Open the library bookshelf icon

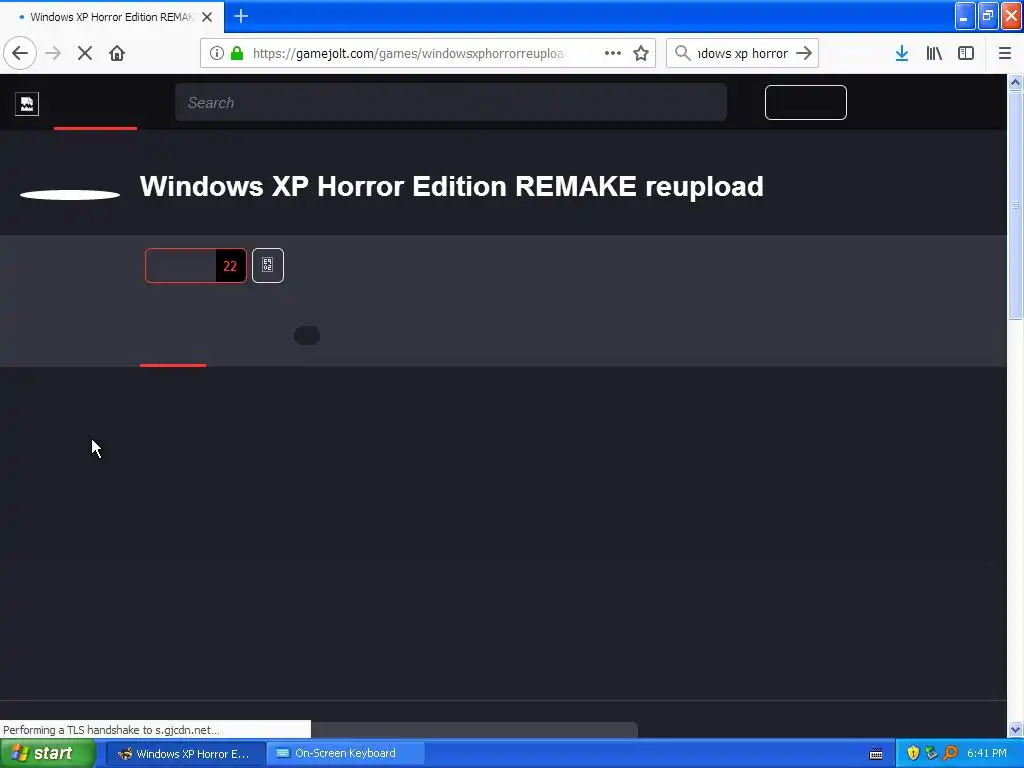coord(934,53)
